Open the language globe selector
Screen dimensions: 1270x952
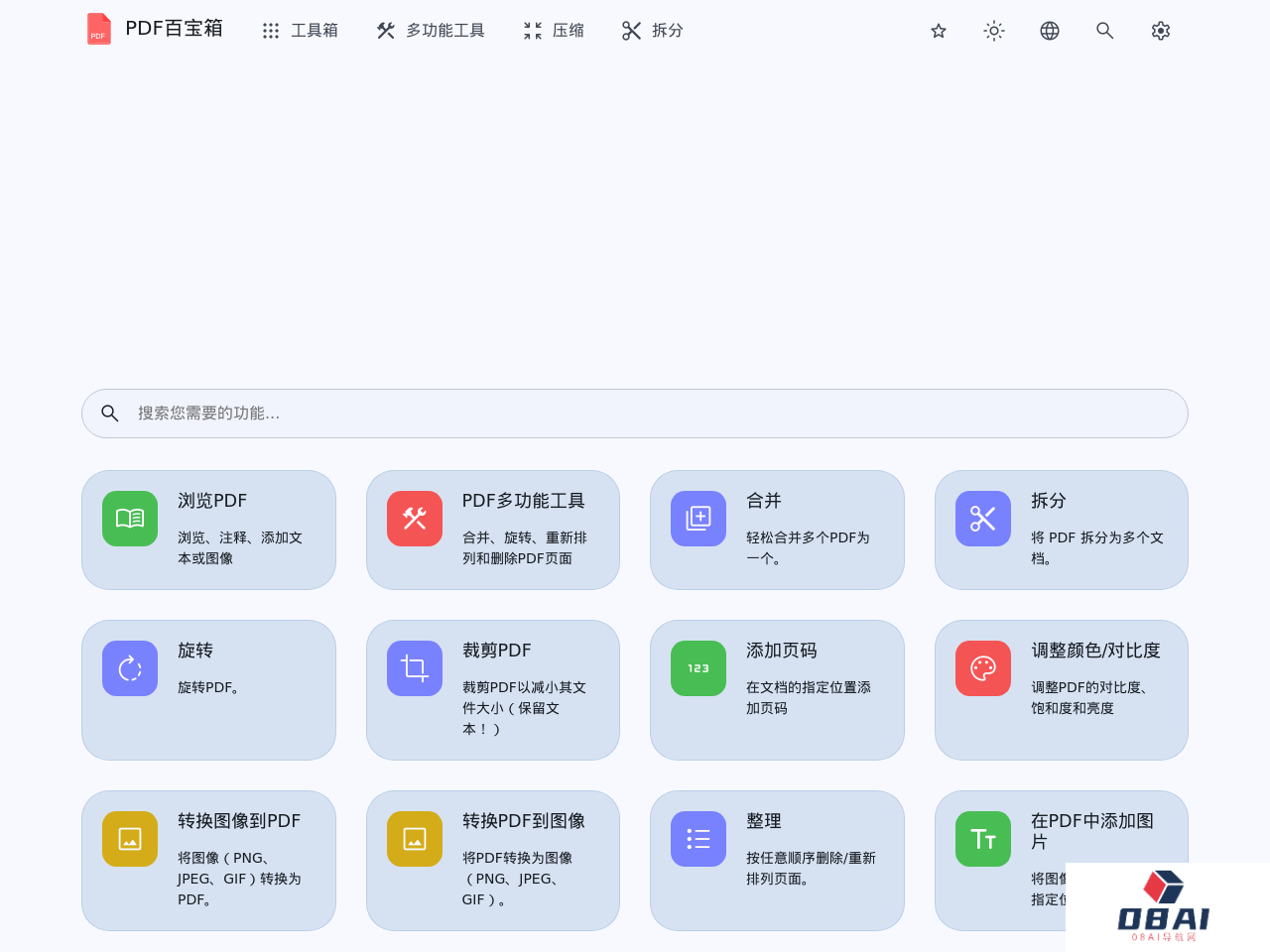(1049, 30)
